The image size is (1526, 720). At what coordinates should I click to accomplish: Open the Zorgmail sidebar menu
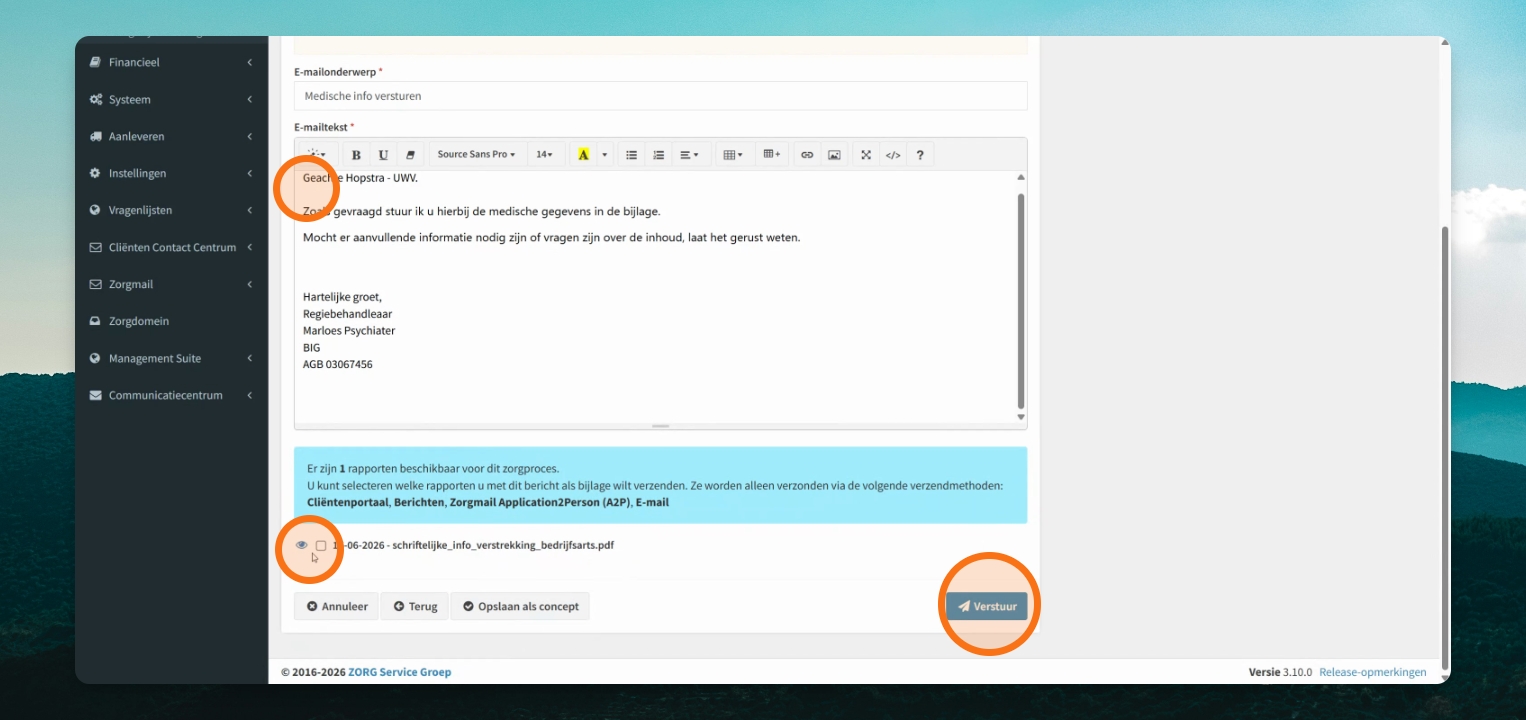click(x=171, y=284)
